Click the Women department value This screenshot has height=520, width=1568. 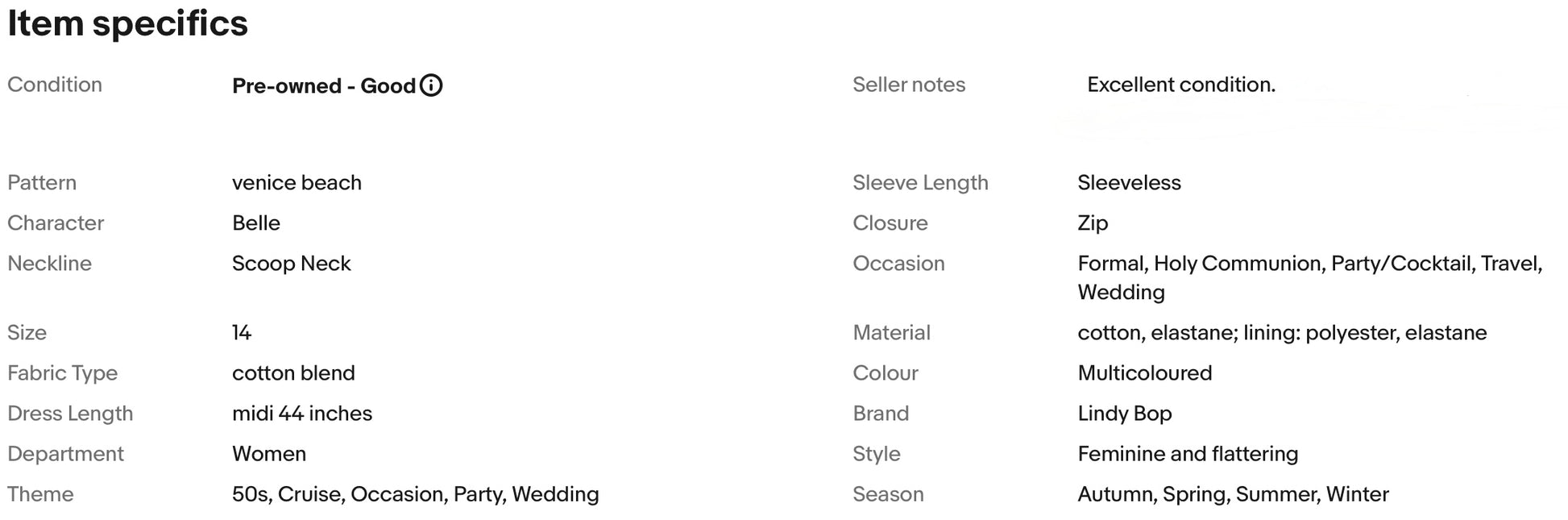point(269,454)
